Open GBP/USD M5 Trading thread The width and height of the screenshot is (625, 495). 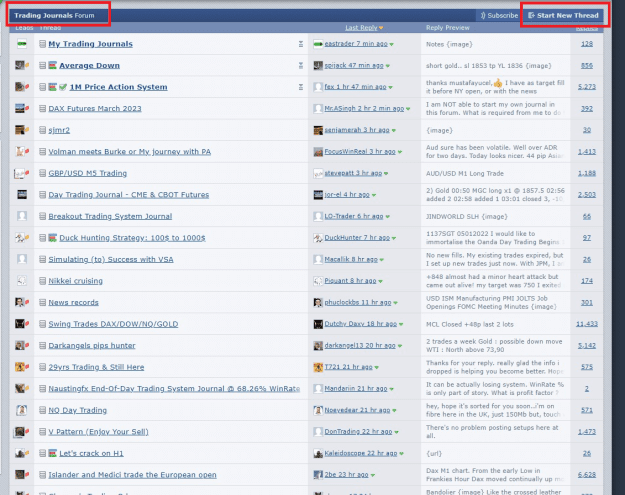point(88,173)
